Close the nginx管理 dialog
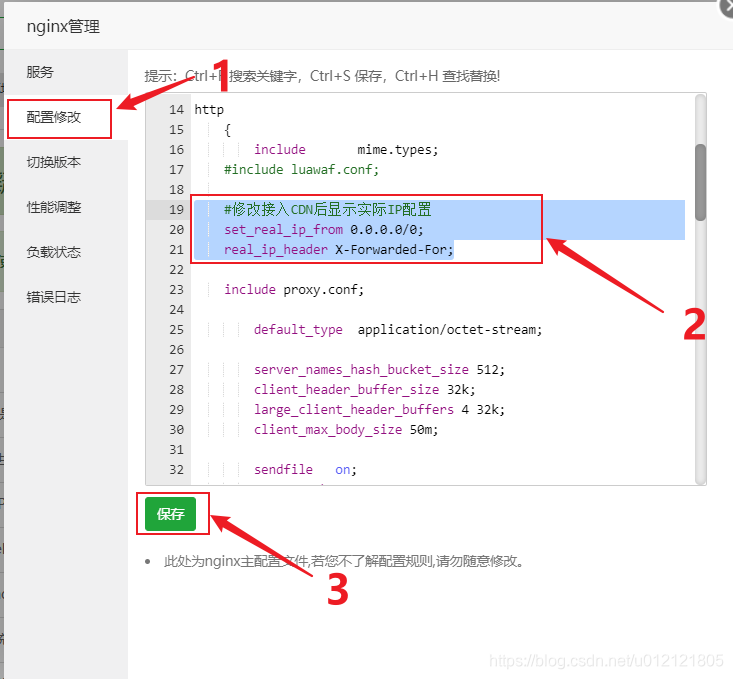Image resolution: width=733 pixels, height=679 pixels. pos(727,7)
